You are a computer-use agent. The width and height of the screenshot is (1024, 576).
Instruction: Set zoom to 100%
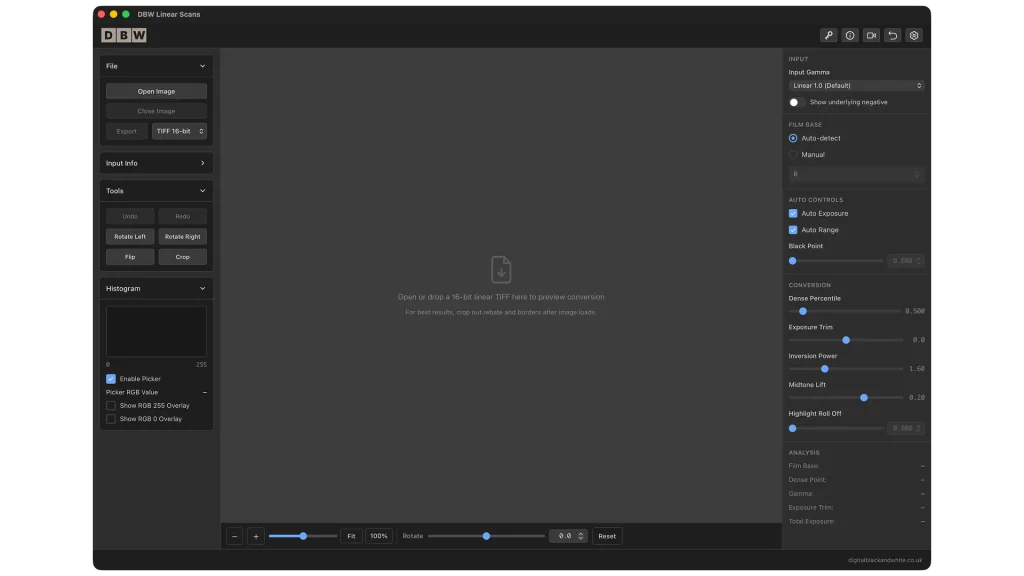[x=379, y=536]
